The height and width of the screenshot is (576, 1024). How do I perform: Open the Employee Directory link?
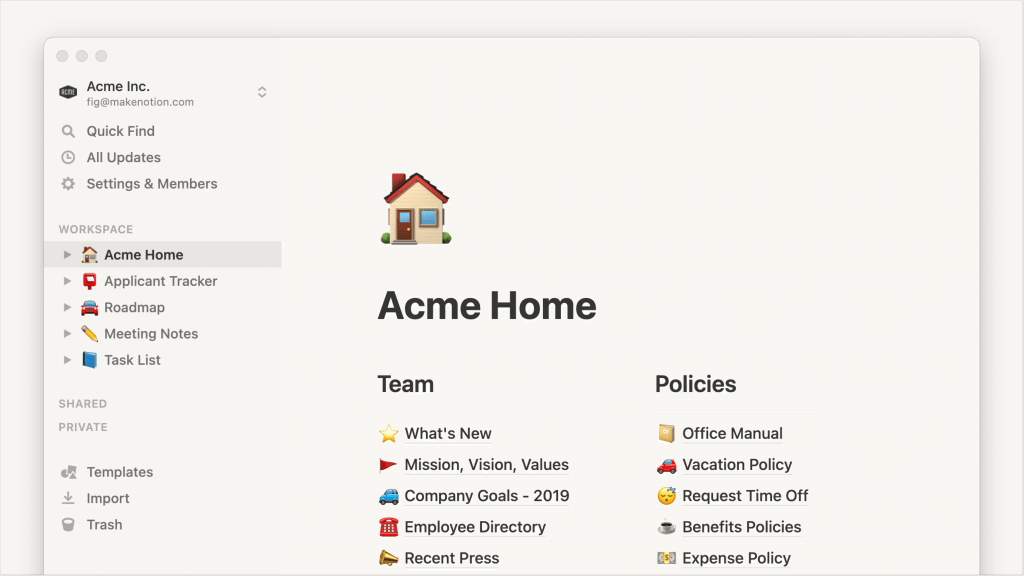click(x=474, y=527)
